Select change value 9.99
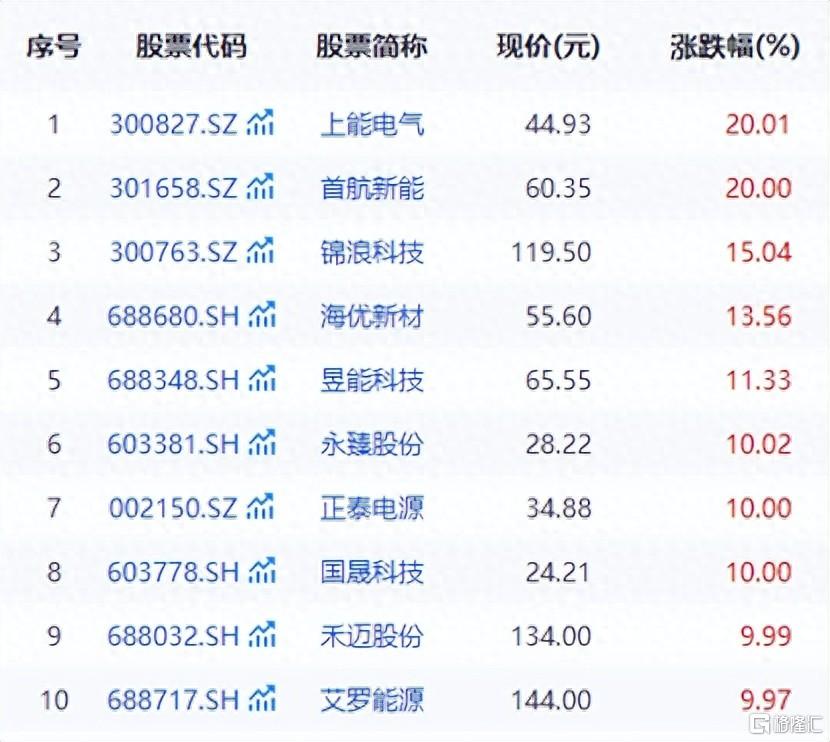Image resolution: width=830 pixels, height=742 pixels. tap(765, 637)
